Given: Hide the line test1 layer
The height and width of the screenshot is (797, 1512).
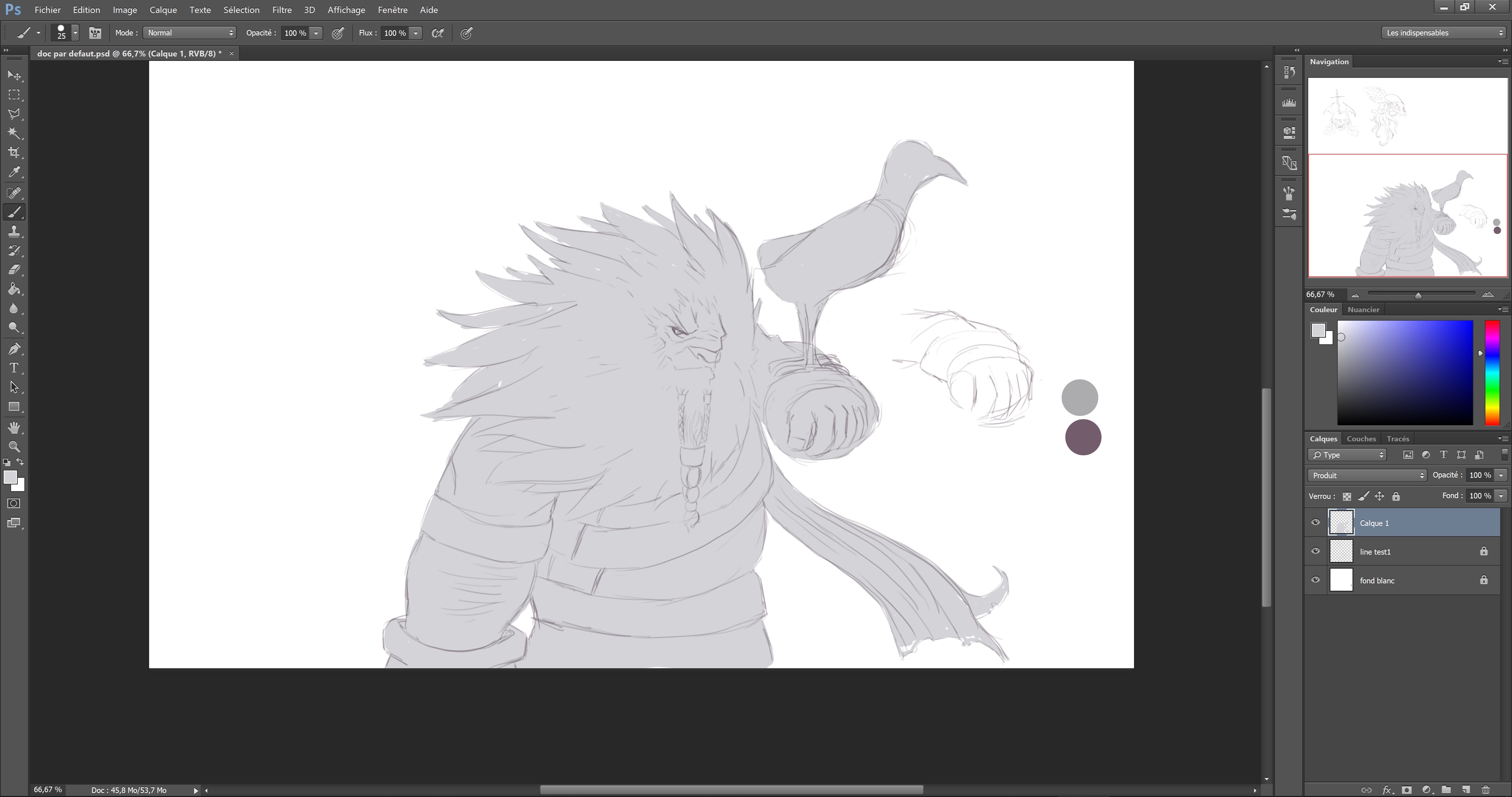Looking at the screenshot, I should (1315, 551).
